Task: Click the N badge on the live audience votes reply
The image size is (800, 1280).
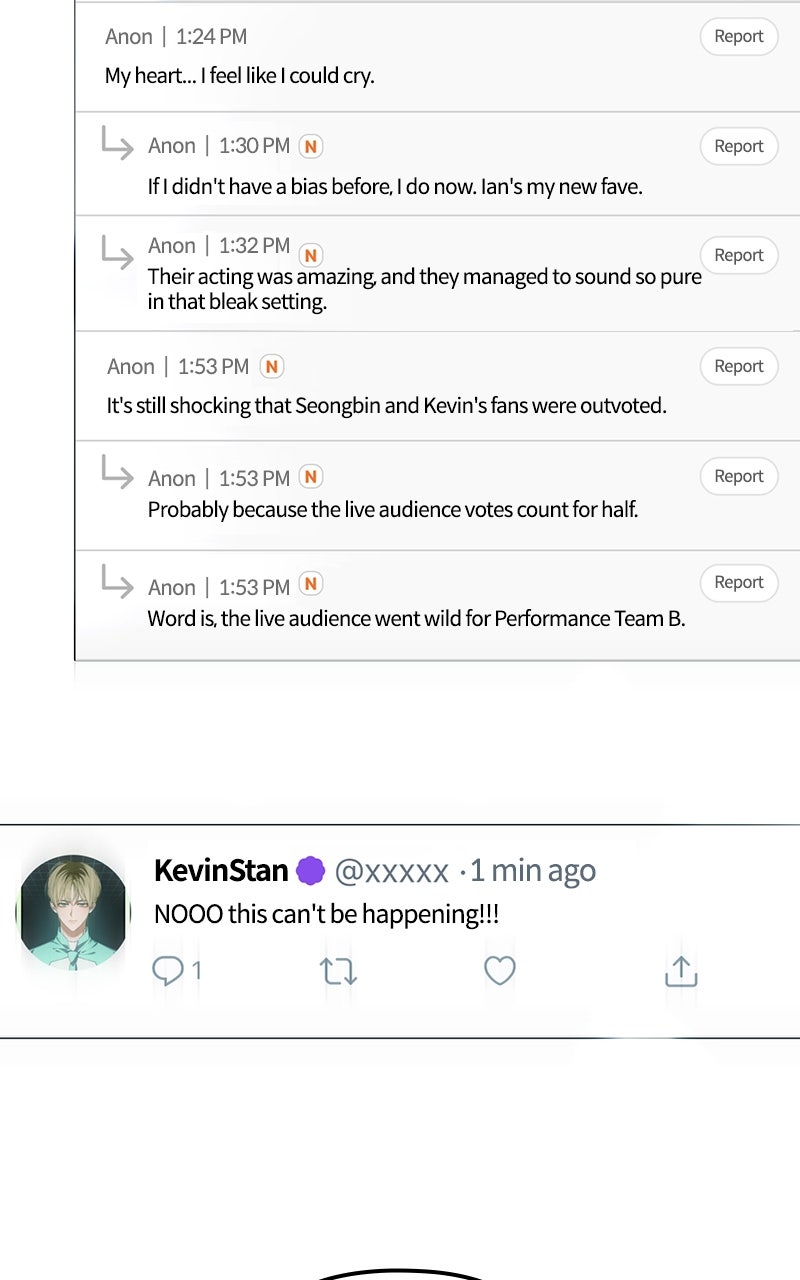Action: tap(311, 477)
